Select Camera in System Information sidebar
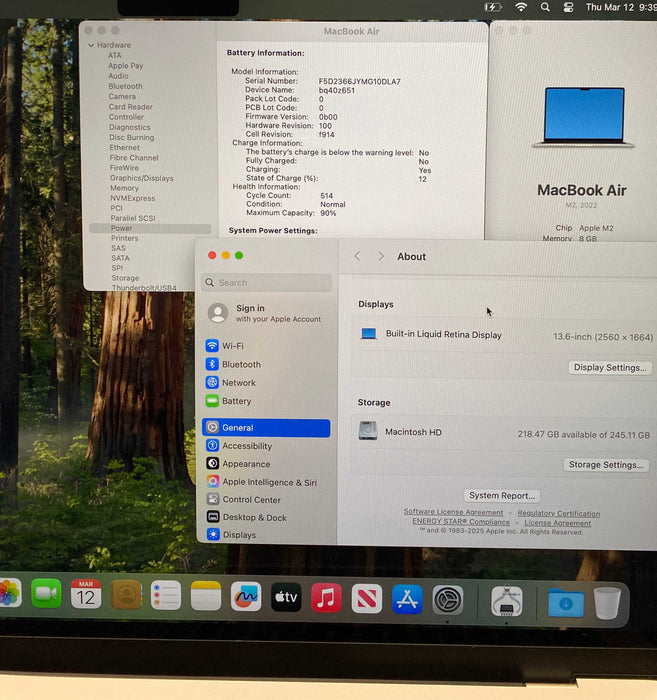This screenshot has height=700, width=657. point(122,96)
